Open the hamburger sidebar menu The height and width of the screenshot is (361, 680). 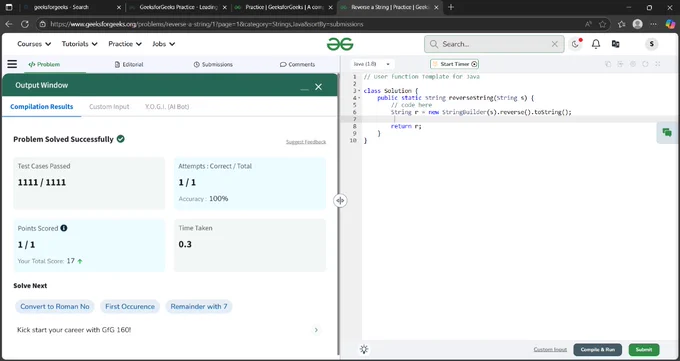click(12, 64)
